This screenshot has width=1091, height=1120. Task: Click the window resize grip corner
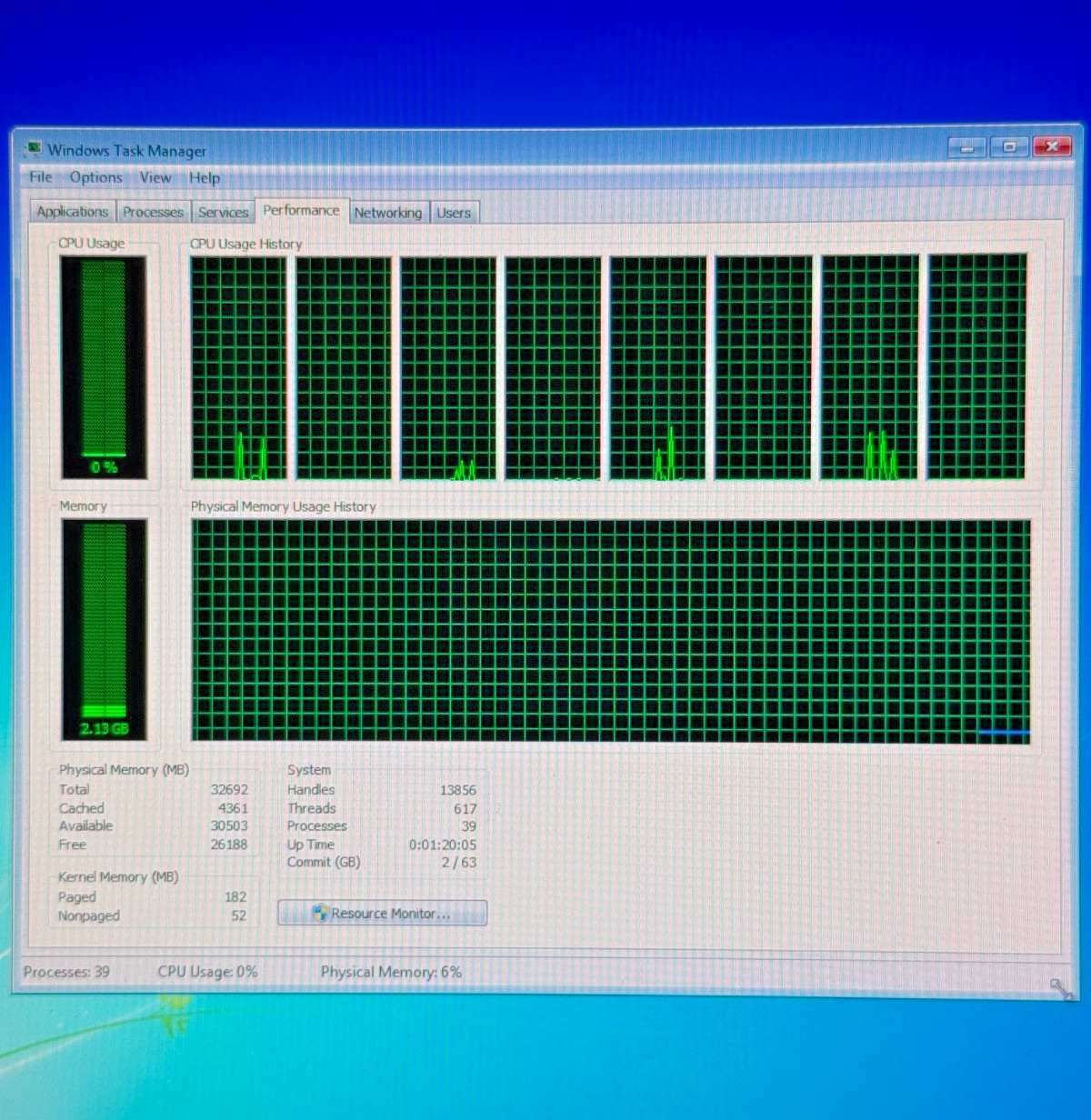click(1060, 988)
